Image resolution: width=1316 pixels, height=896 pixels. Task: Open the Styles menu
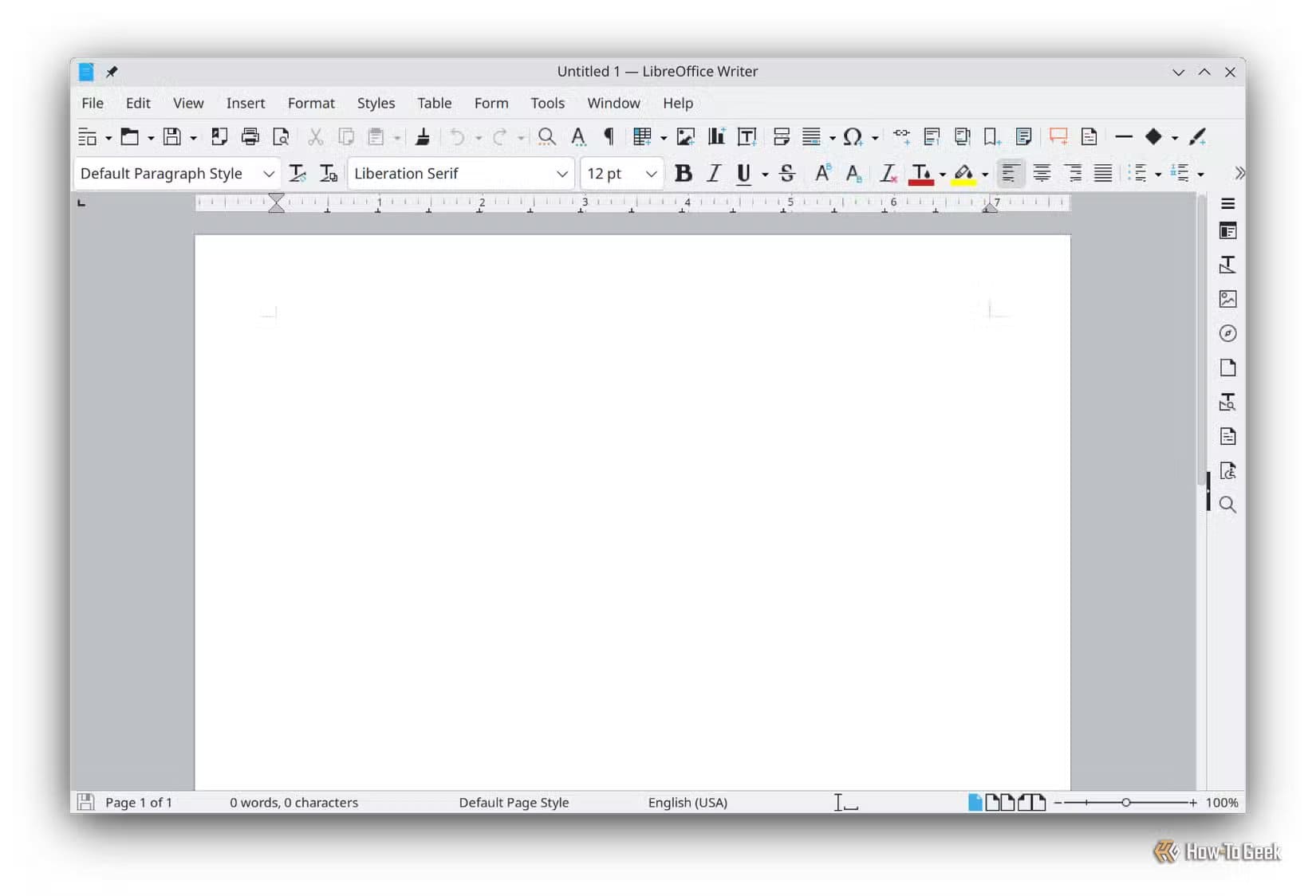pos(376,103)
